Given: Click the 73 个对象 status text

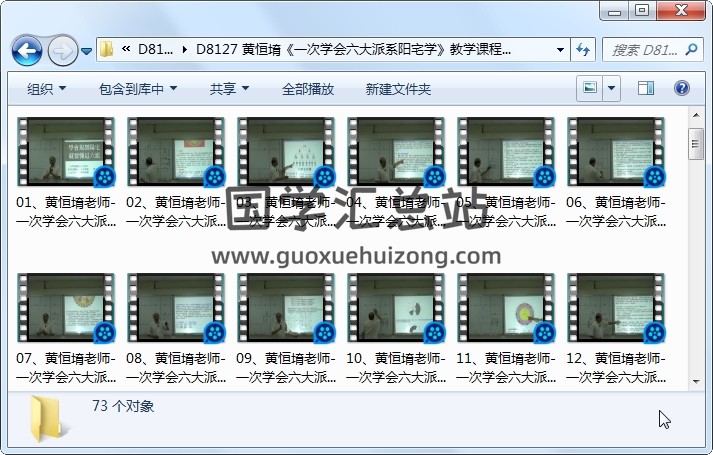Looking at the screenshot, I should tap(123, 405).
